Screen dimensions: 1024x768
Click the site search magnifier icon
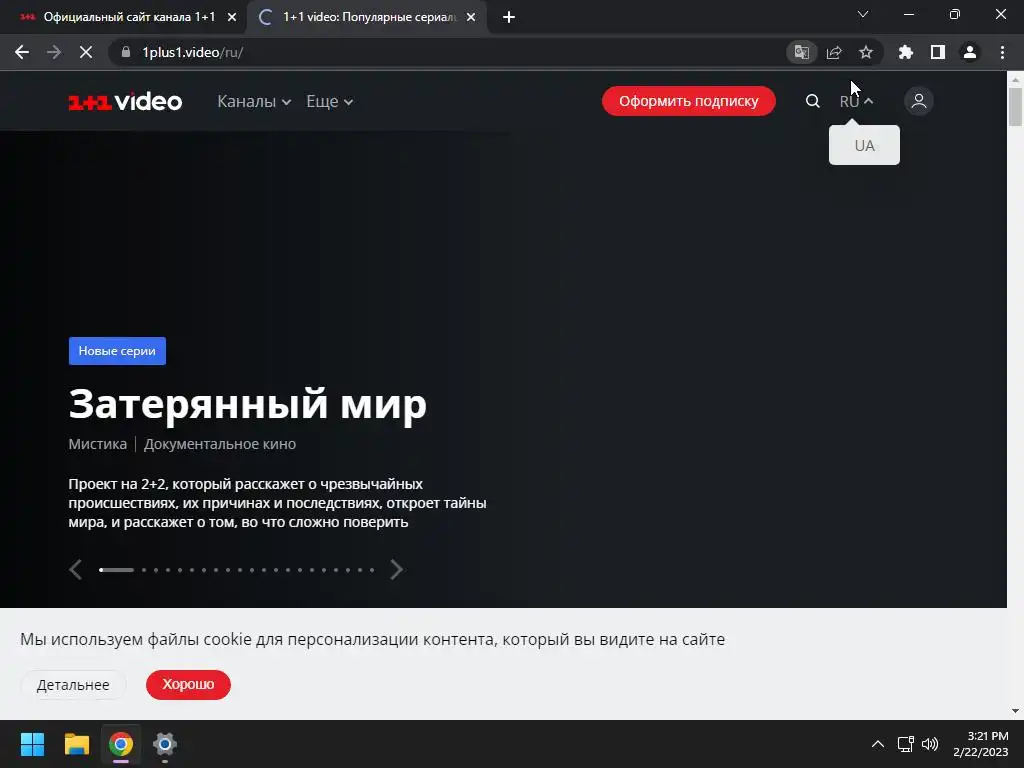(812, 101)
